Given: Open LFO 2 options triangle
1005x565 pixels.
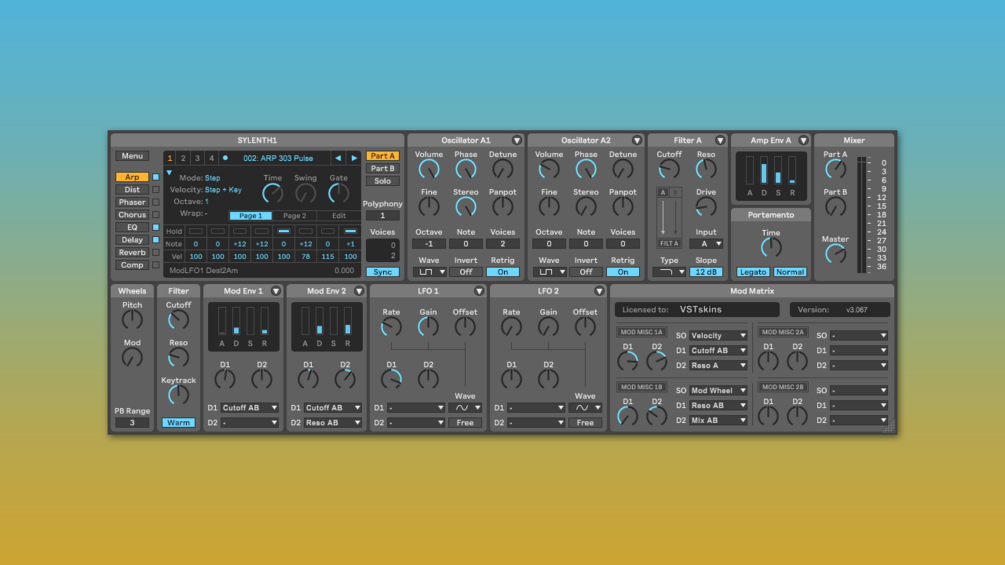Looking at the screenshot, I should pos(599,291).
